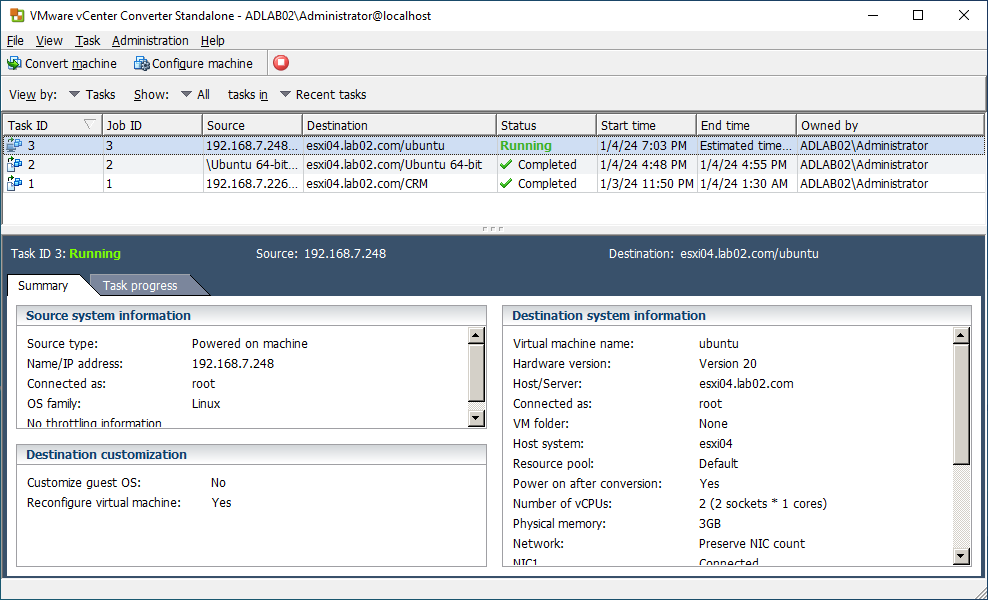Click end time 1/4/24 4:55 PM
Viewport: 988px width, 600px height.
746,164
